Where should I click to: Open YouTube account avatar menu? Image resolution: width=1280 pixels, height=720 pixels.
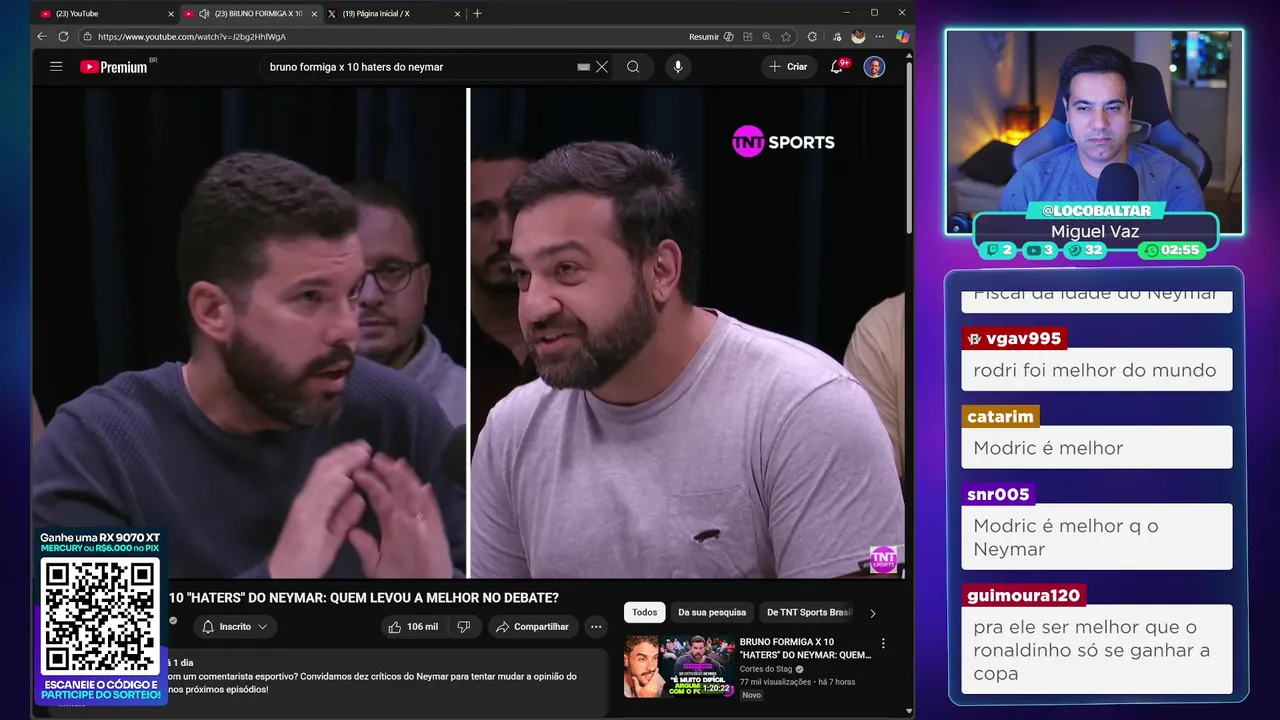[x=874, y=67]
